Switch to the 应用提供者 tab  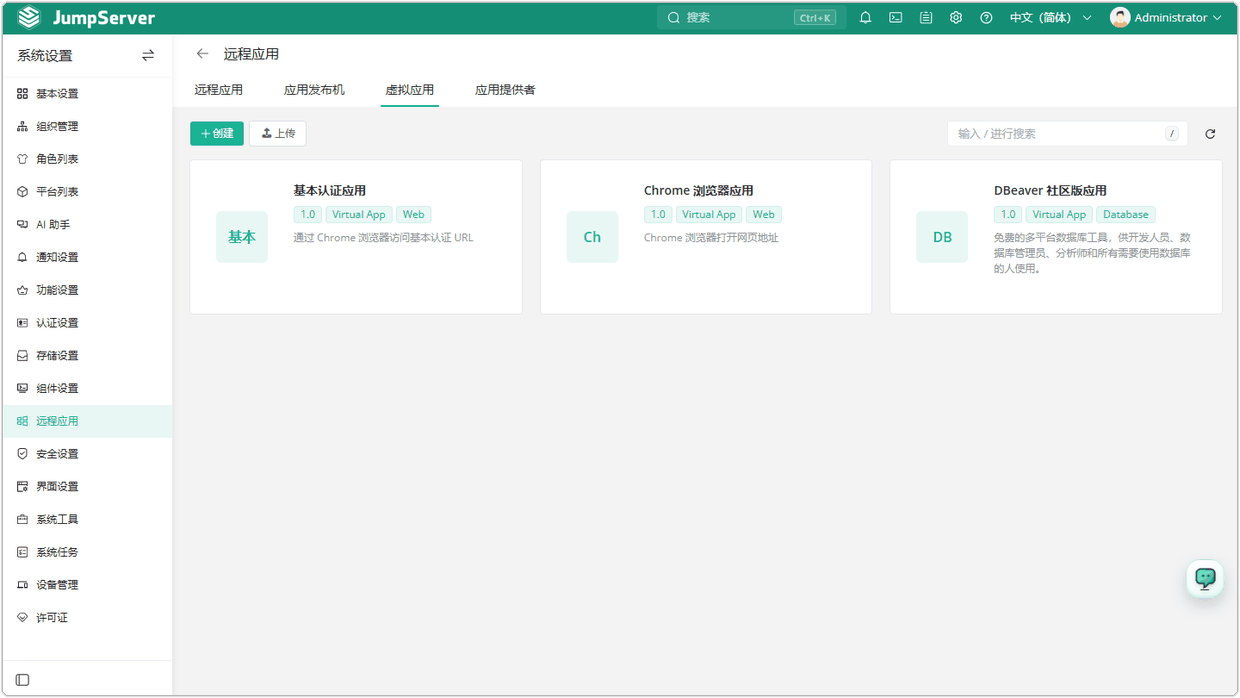[505, 90]
